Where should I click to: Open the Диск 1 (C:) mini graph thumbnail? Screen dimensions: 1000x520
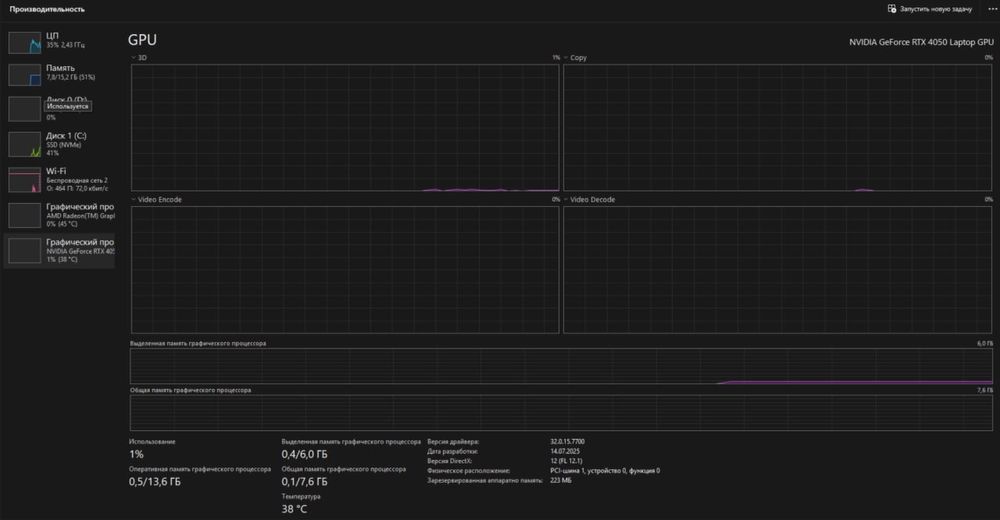tap(25, 144)
